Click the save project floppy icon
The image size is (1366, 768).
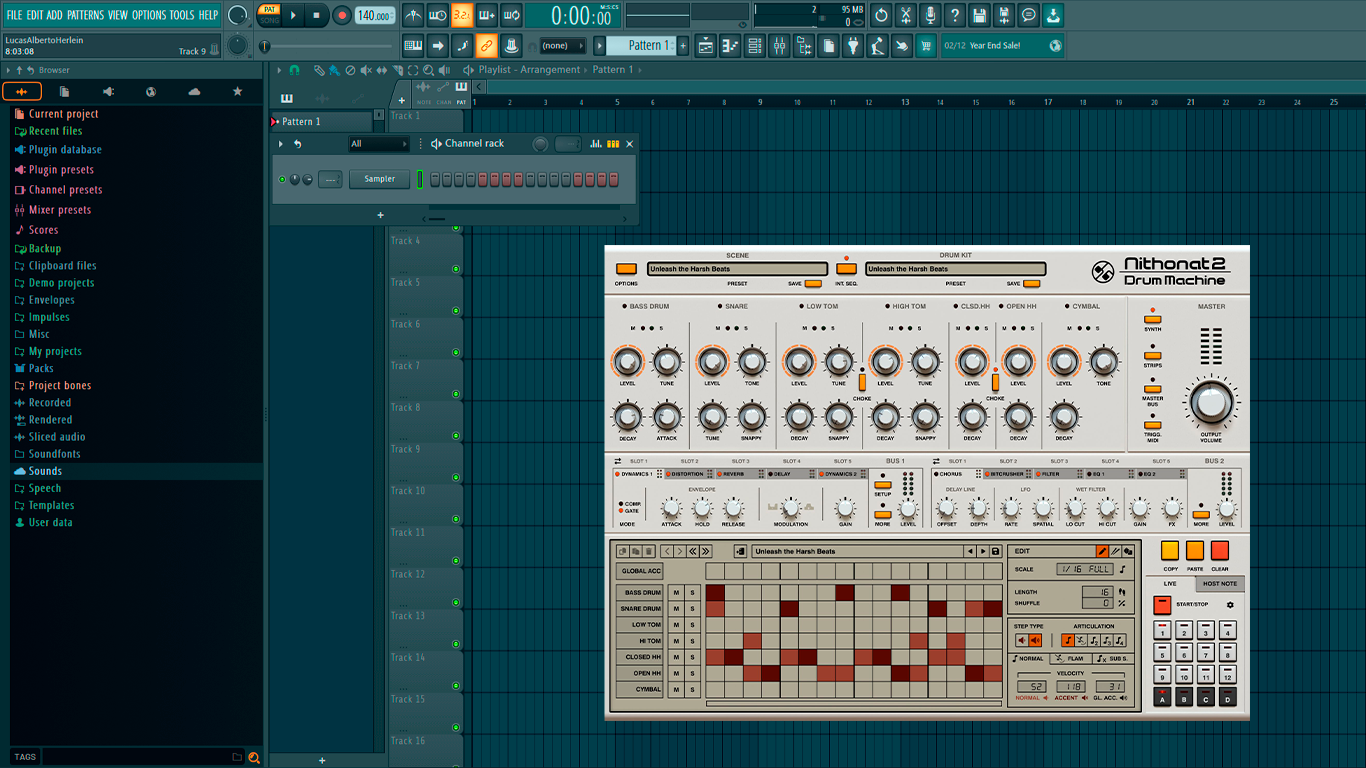pyautogui.click(x=980, y=15)
